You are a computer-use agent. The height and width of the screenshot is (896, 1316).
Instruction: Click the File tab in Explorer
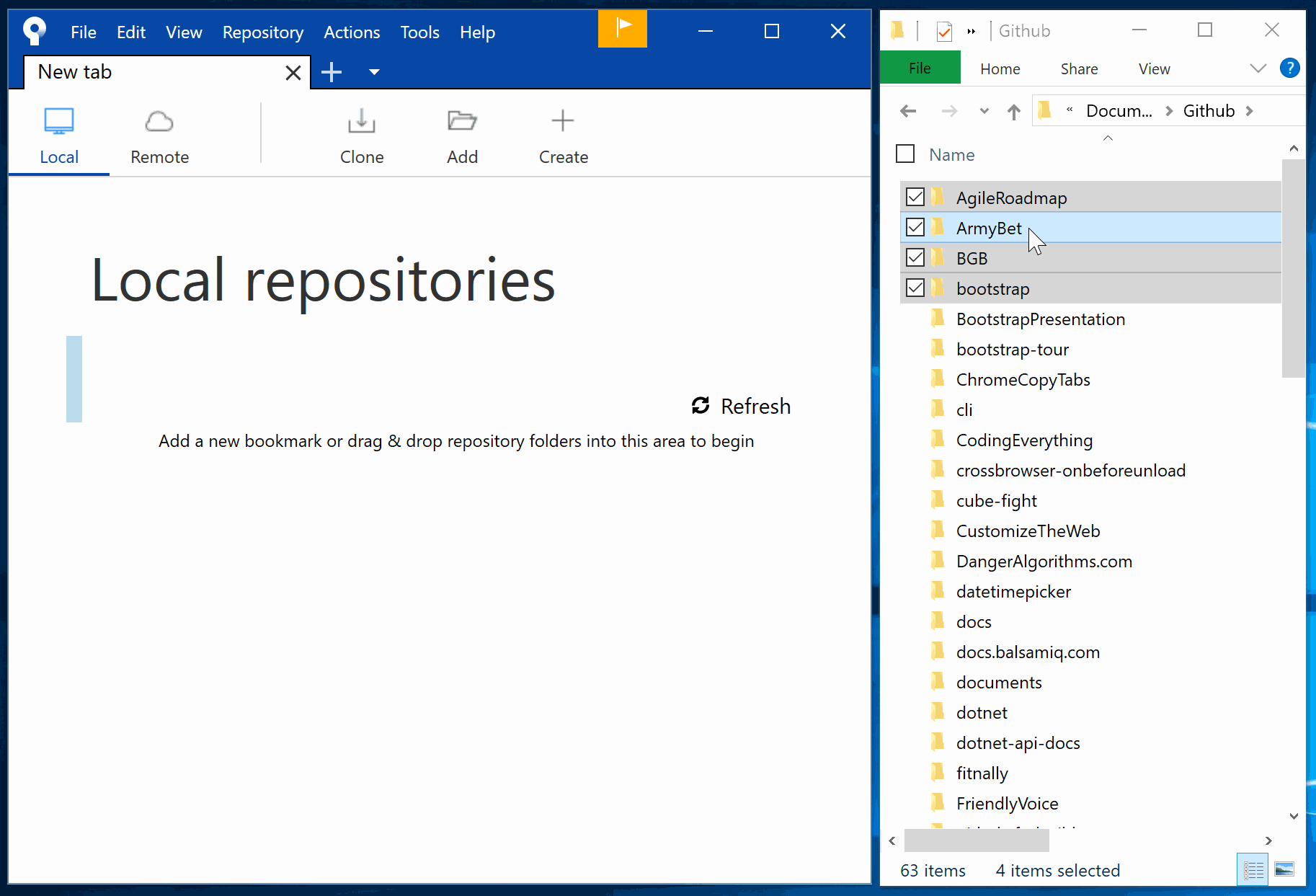coord(920,68)
